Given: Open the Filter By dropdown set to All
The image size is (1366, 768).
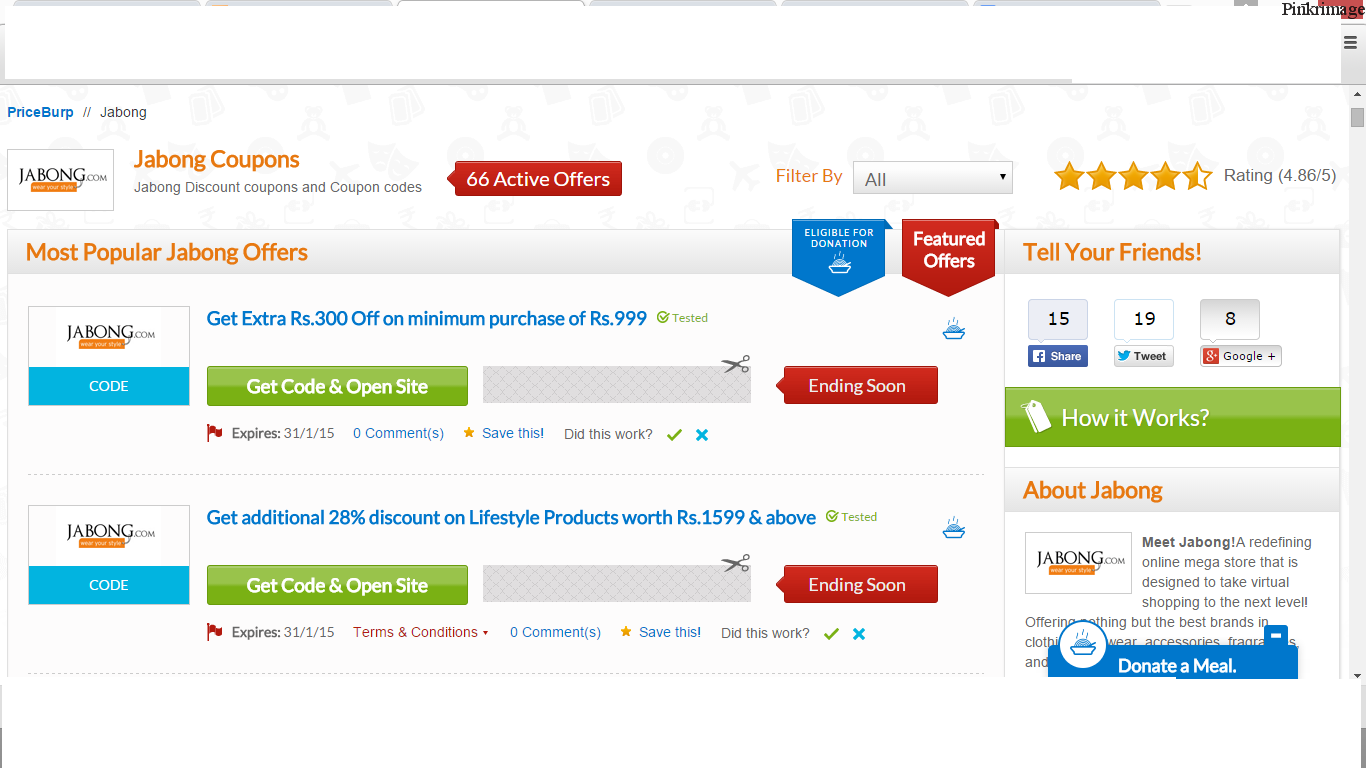Looking at the screenshot, I should pos(933,178).
